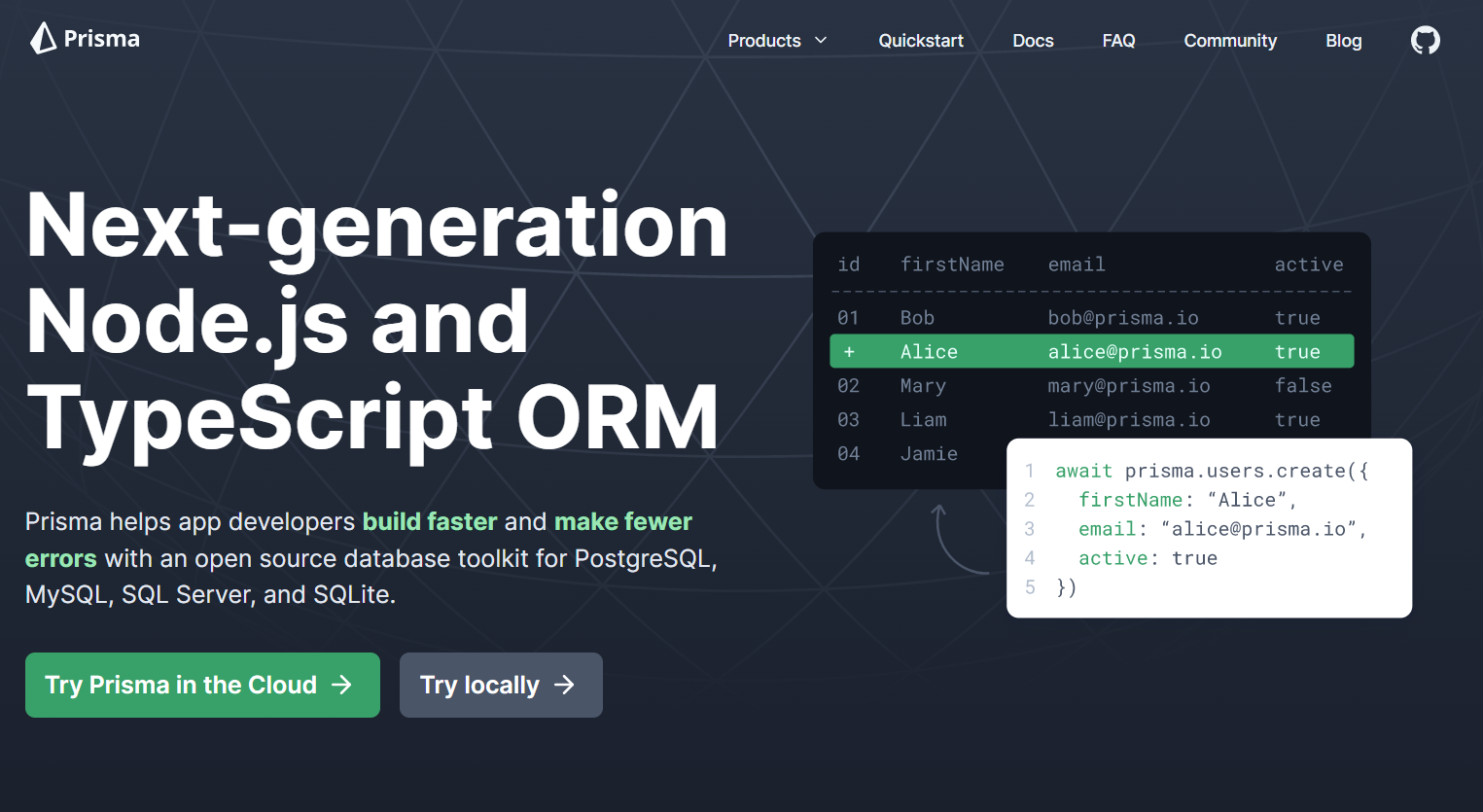This screenshot has height=812, width=1483.
Task: Open the Docs nav link
Action: coord(1033,41)
